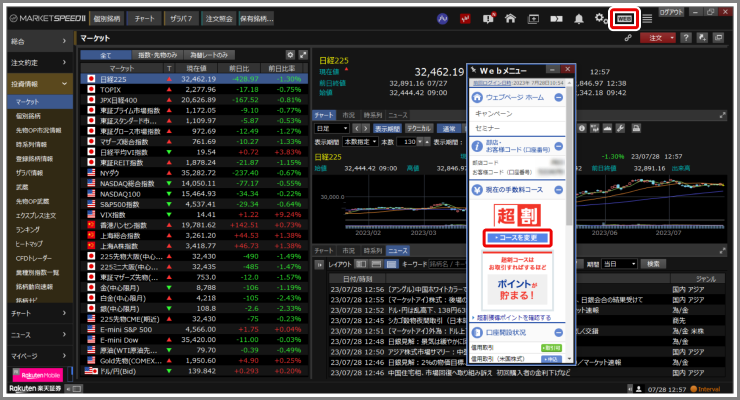Select the 全て filter in market list
740x400 pixels.
(106, 55)
